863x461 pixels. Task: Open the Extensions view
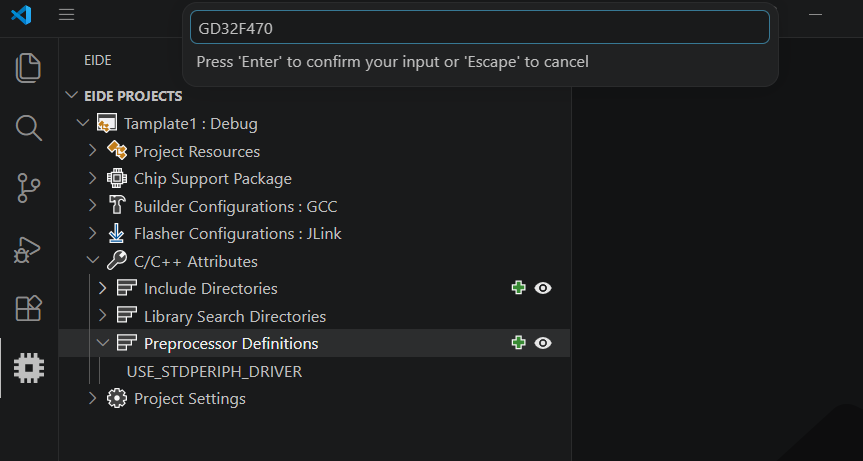(29, 308)
